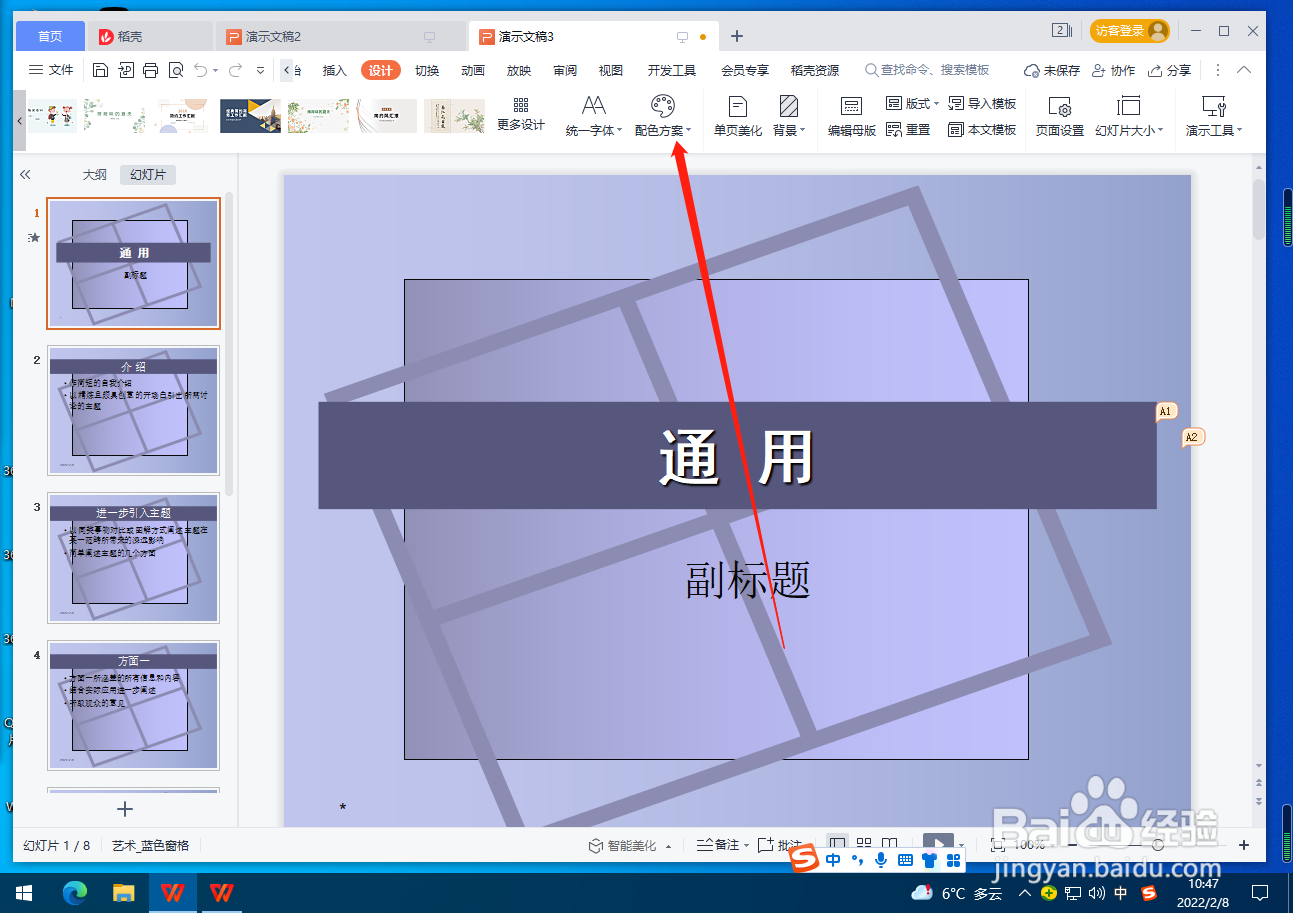Click 批注 comments icon in status bar
The image size is (1293, 913).
click(780, 845)
